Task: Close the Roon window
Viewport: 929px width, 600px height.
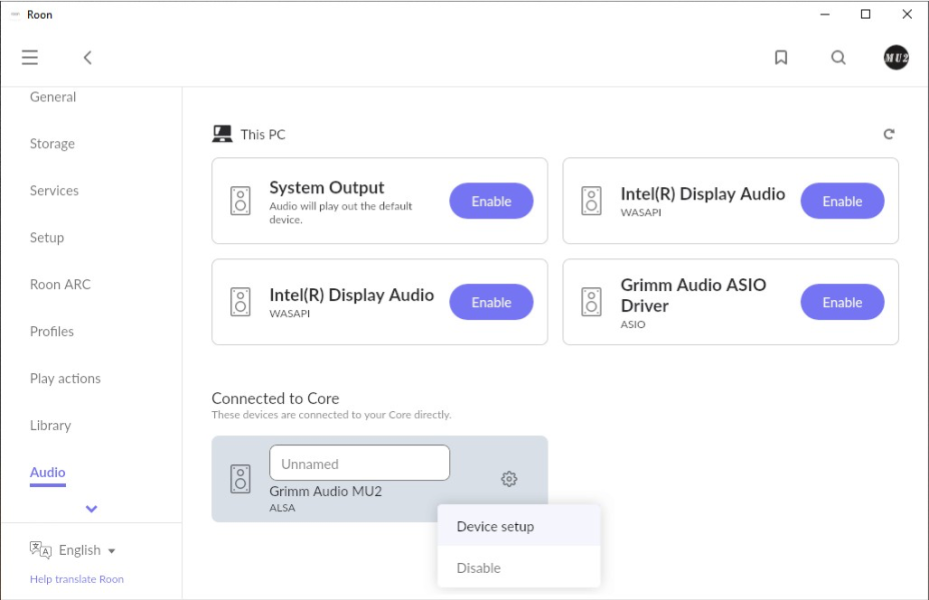Action: (x=907, y=14)
